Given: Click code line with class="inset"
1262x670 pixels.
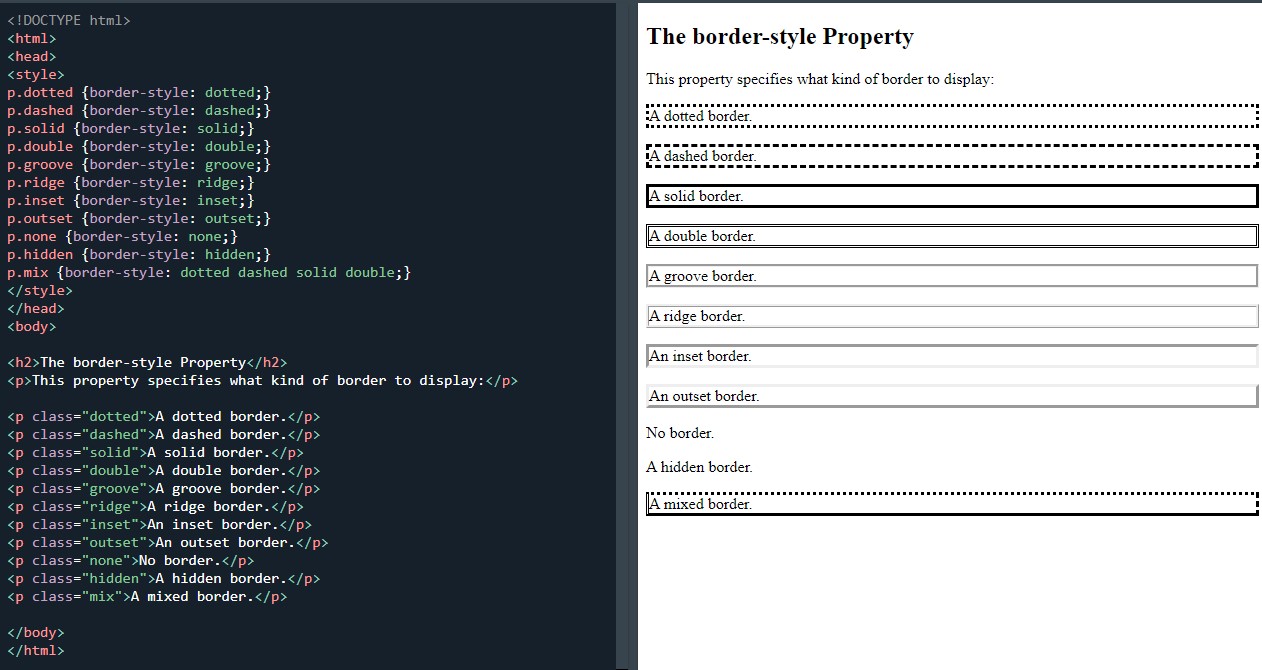Looking at the screenshot, I should 160,524.
